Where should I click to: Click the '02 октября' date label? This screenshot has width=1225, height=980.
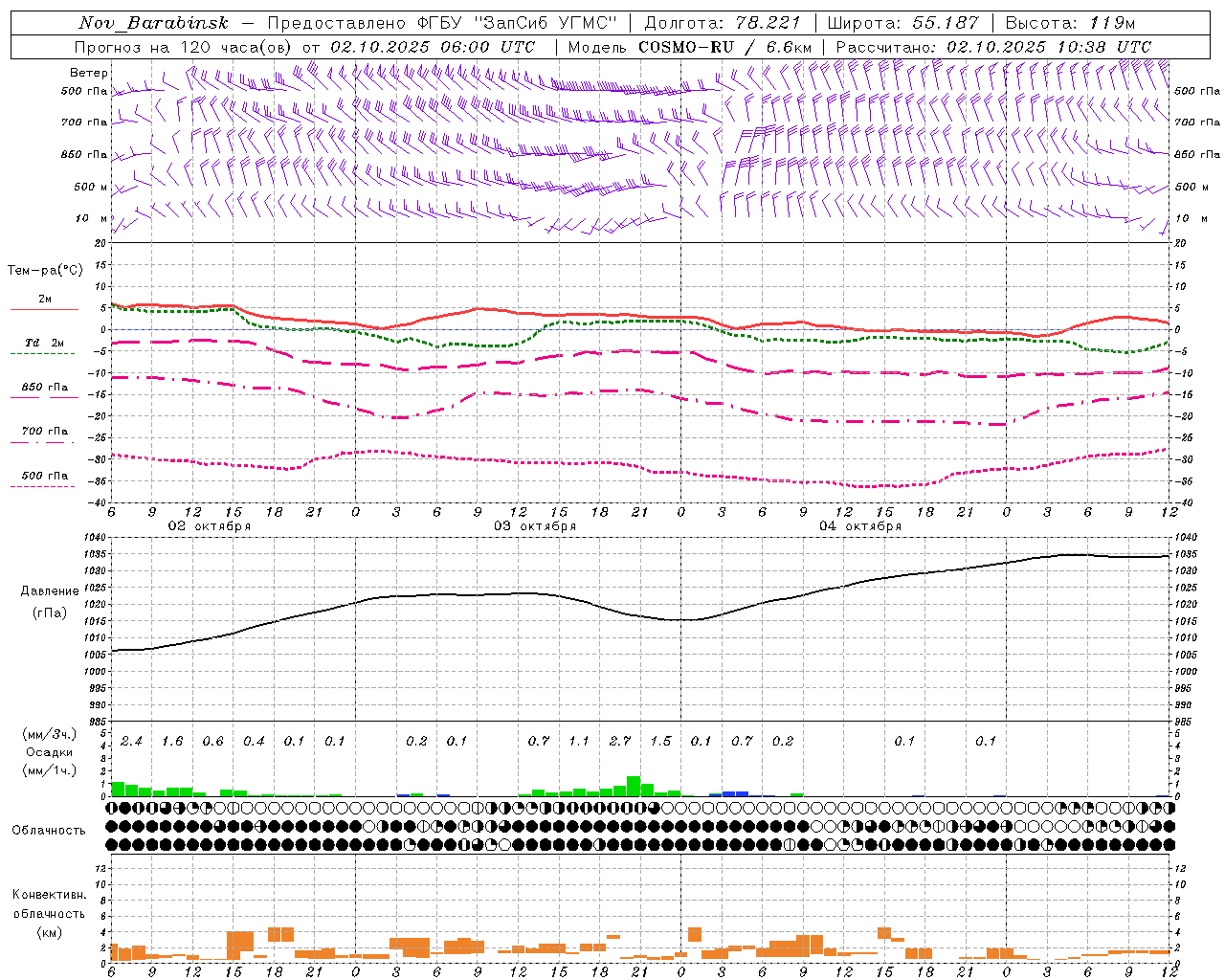pyautogui.click(x=210, y=526)
